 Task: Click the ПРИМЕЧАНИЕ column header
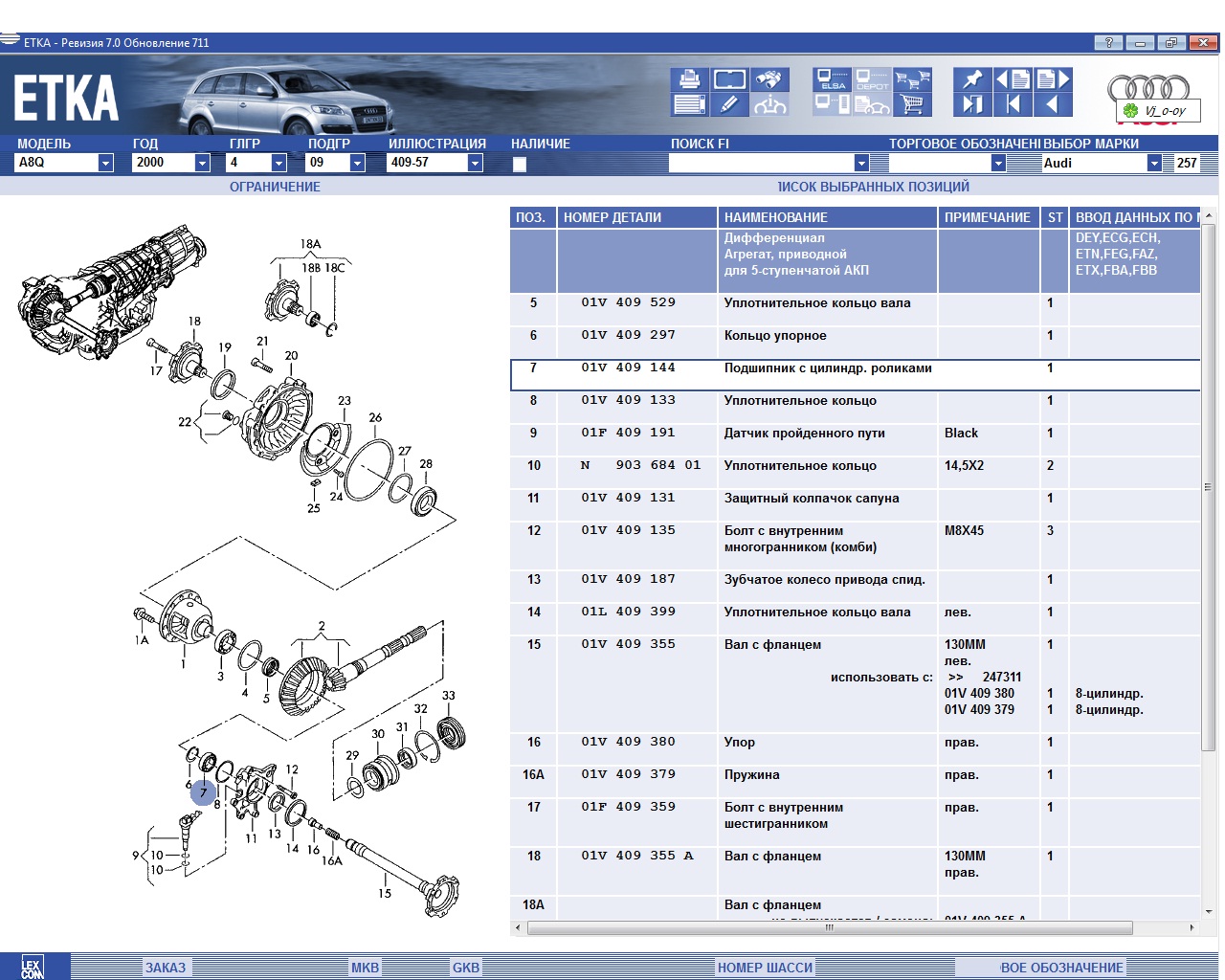989,217
